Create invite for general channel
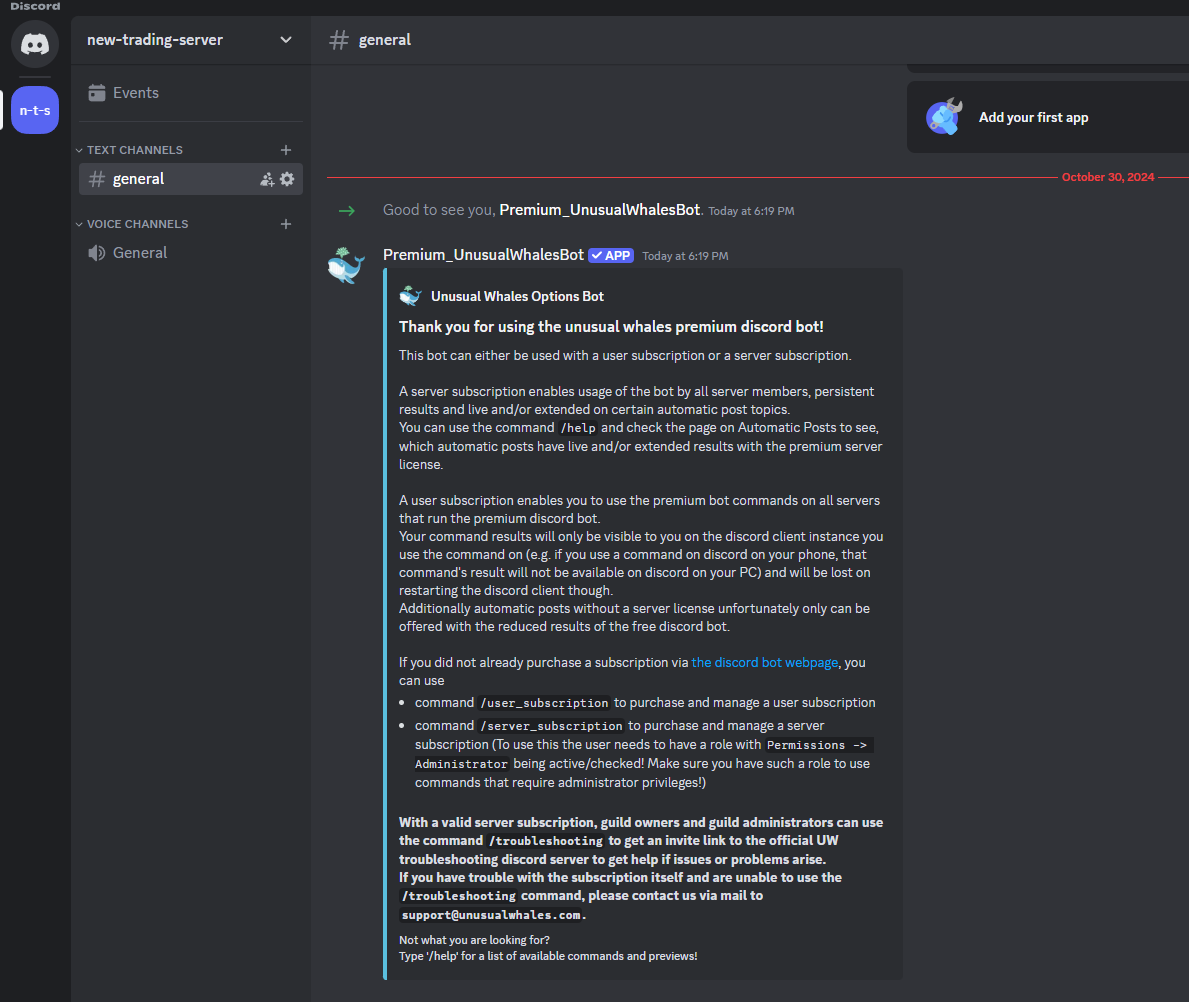The width and height of the screenshot is (1189, 1002). tap(267, 180)
